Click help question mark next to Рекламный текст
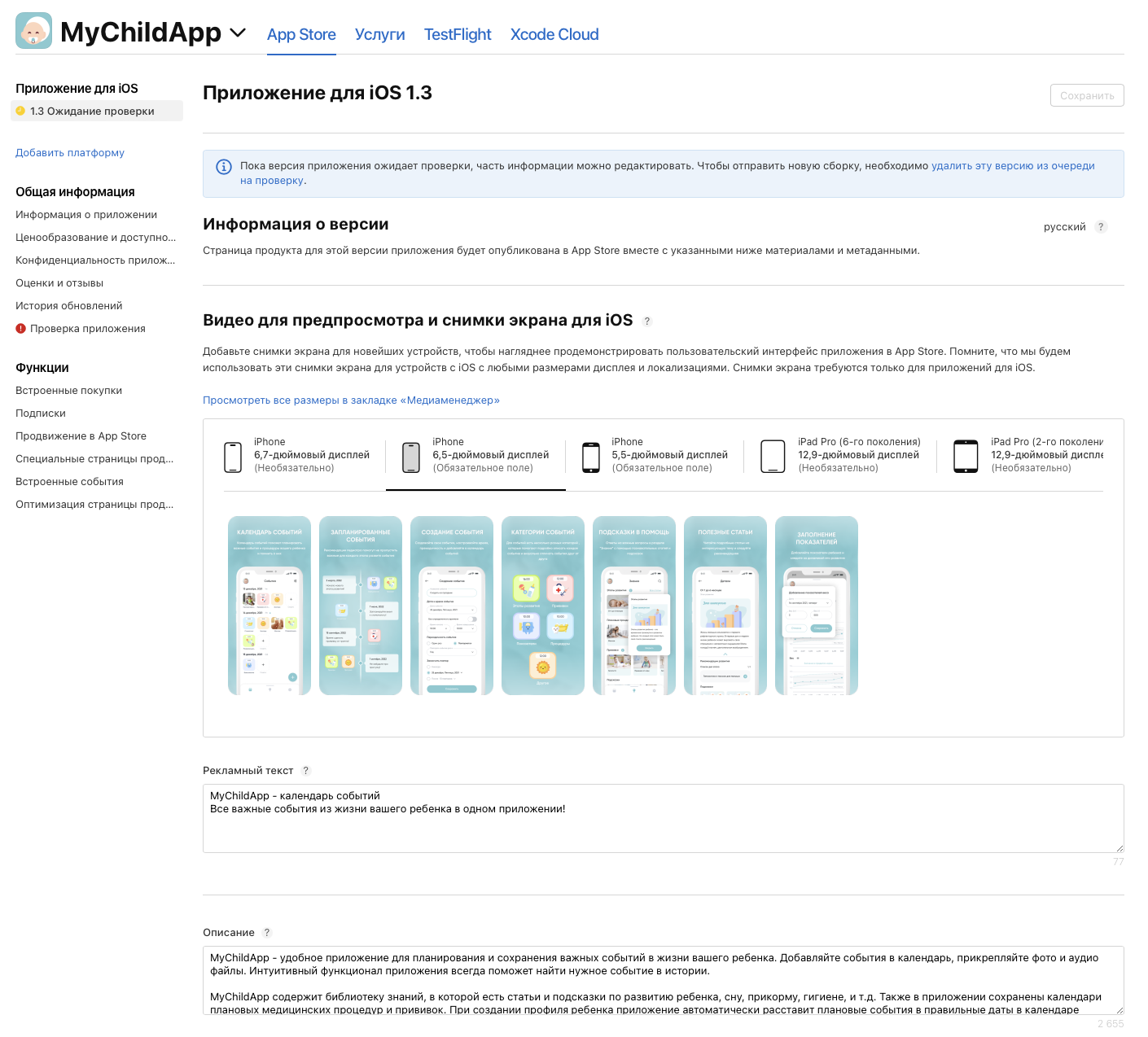 pyautogui.click(x=306, y=771)
